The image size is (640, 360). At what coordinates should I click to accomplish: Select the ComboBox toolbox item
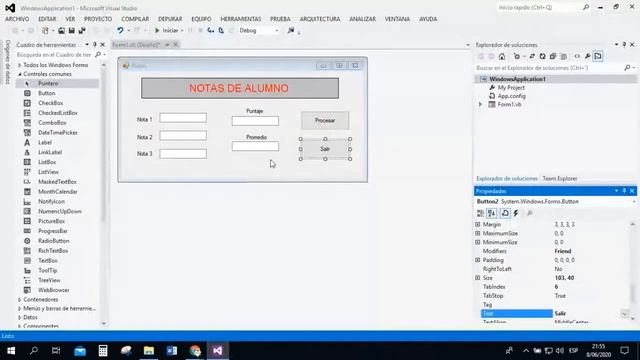click(52, 122)
